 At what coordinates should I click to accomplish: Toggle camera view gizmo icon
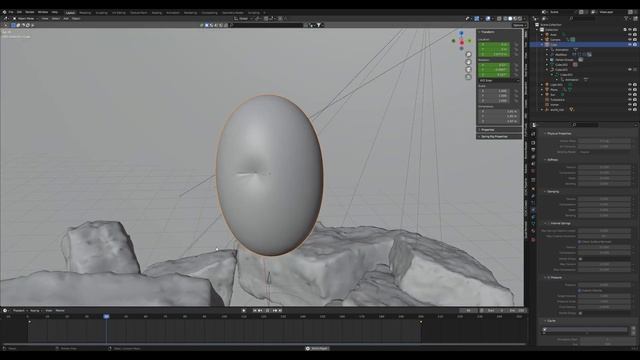click(469, 69)
